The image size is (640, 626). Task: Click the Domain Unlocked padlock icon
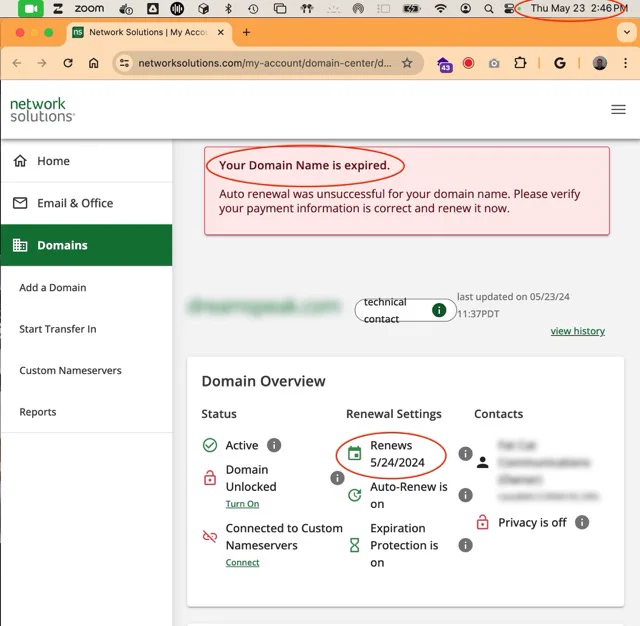(x=210, y=477)
